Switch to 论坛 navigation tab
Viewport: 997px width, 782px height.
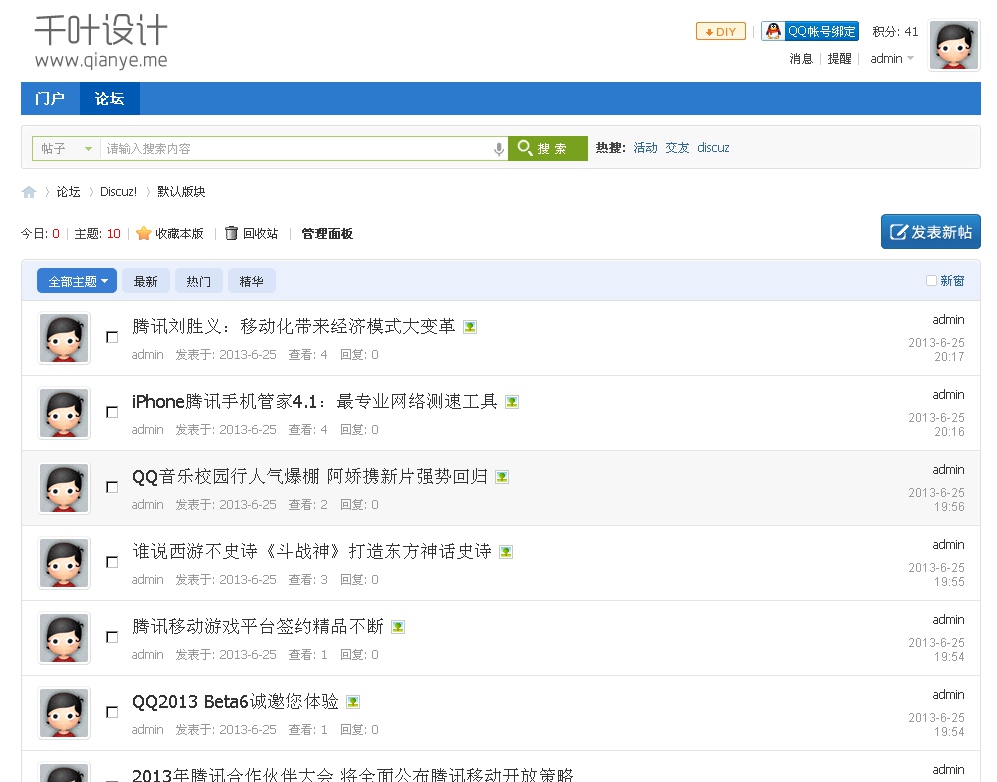tap(109, 99)
